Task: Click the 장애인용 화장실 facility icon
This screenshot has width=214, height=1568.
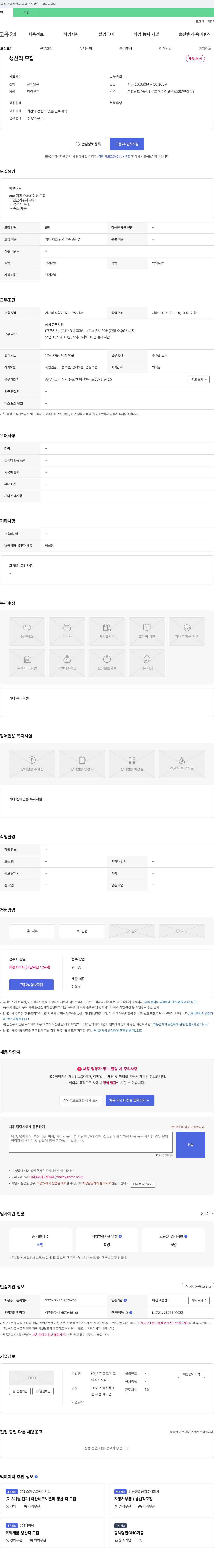Action: coord(132,764)
